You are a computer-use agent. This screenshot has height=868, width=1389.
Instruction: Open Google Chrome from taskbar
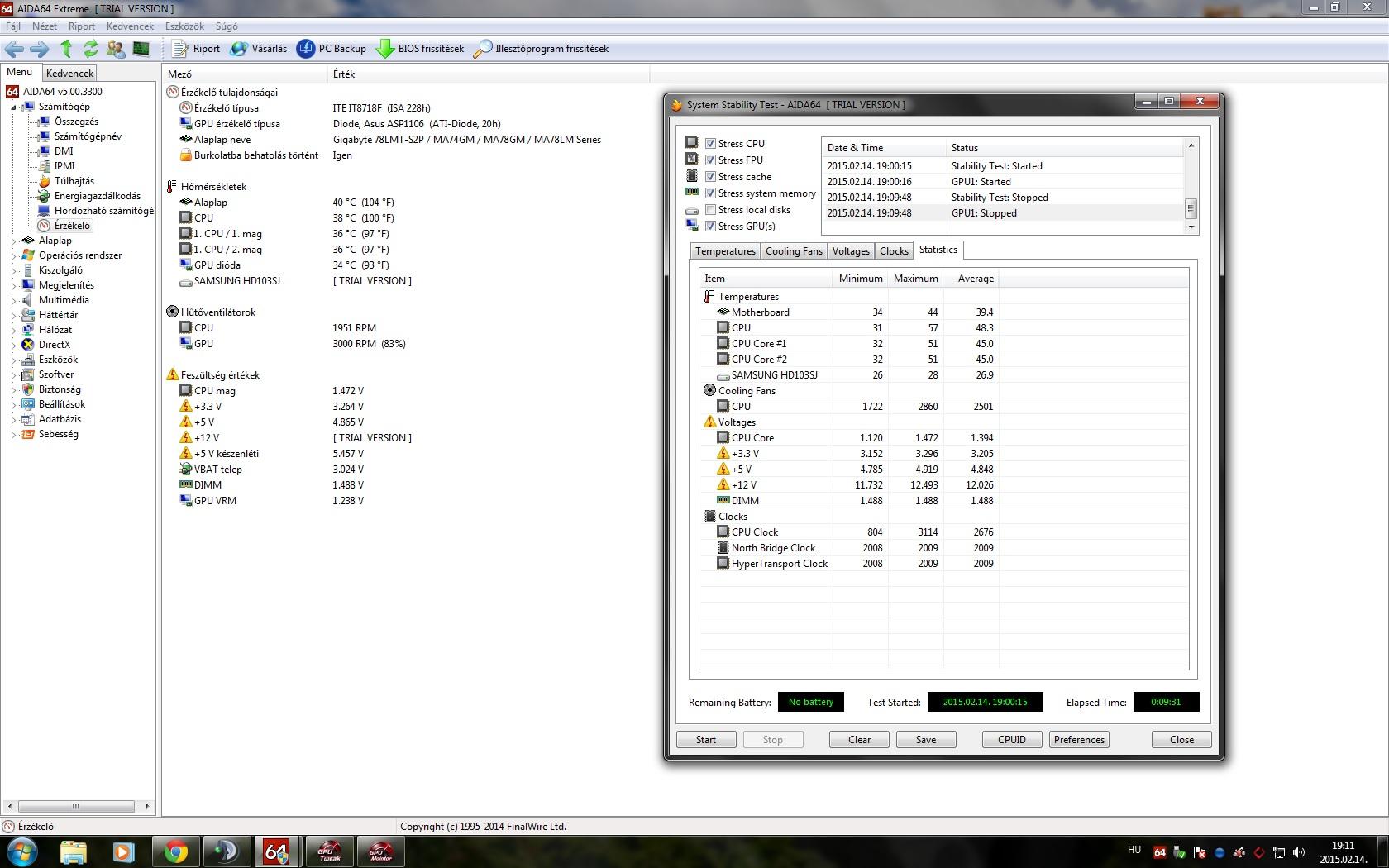point(174,851)
